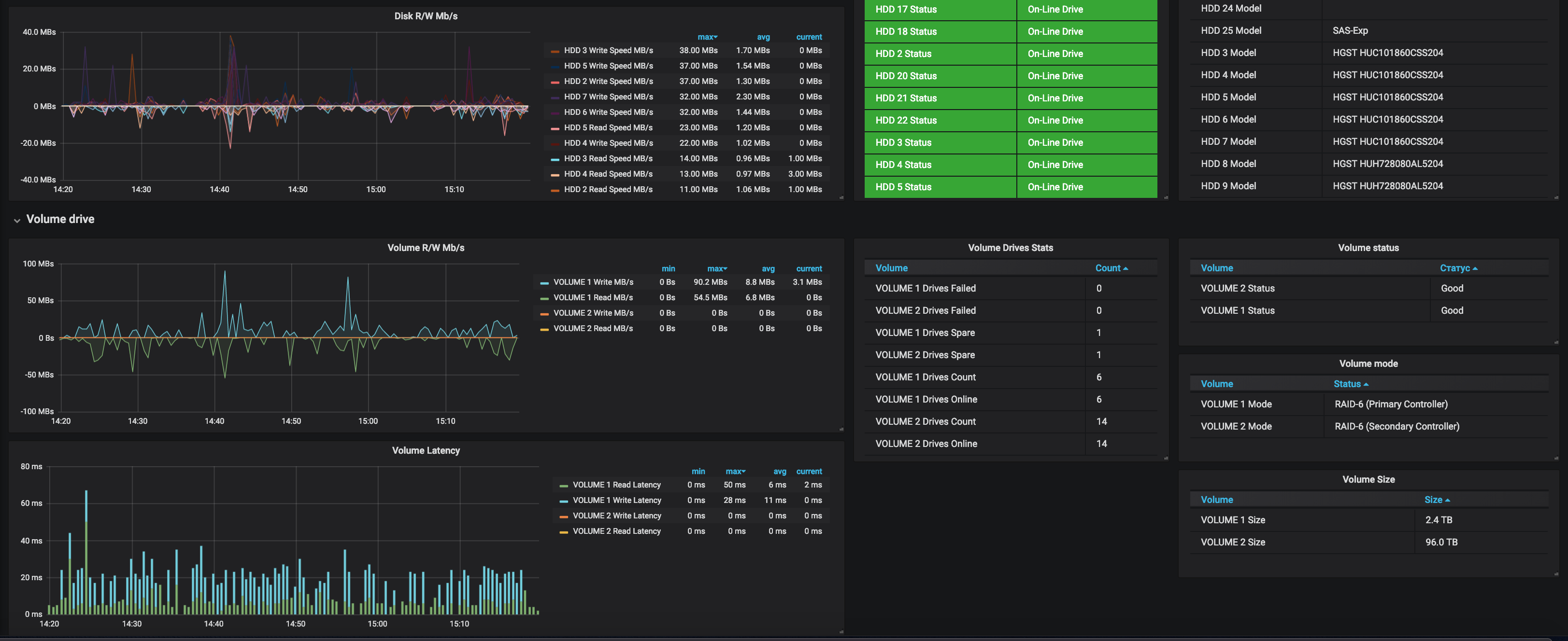Click the VOLUME 2 Write Latency legend color icon
Viewport: 1568px width, 641px height.
[x=563, y=516]
